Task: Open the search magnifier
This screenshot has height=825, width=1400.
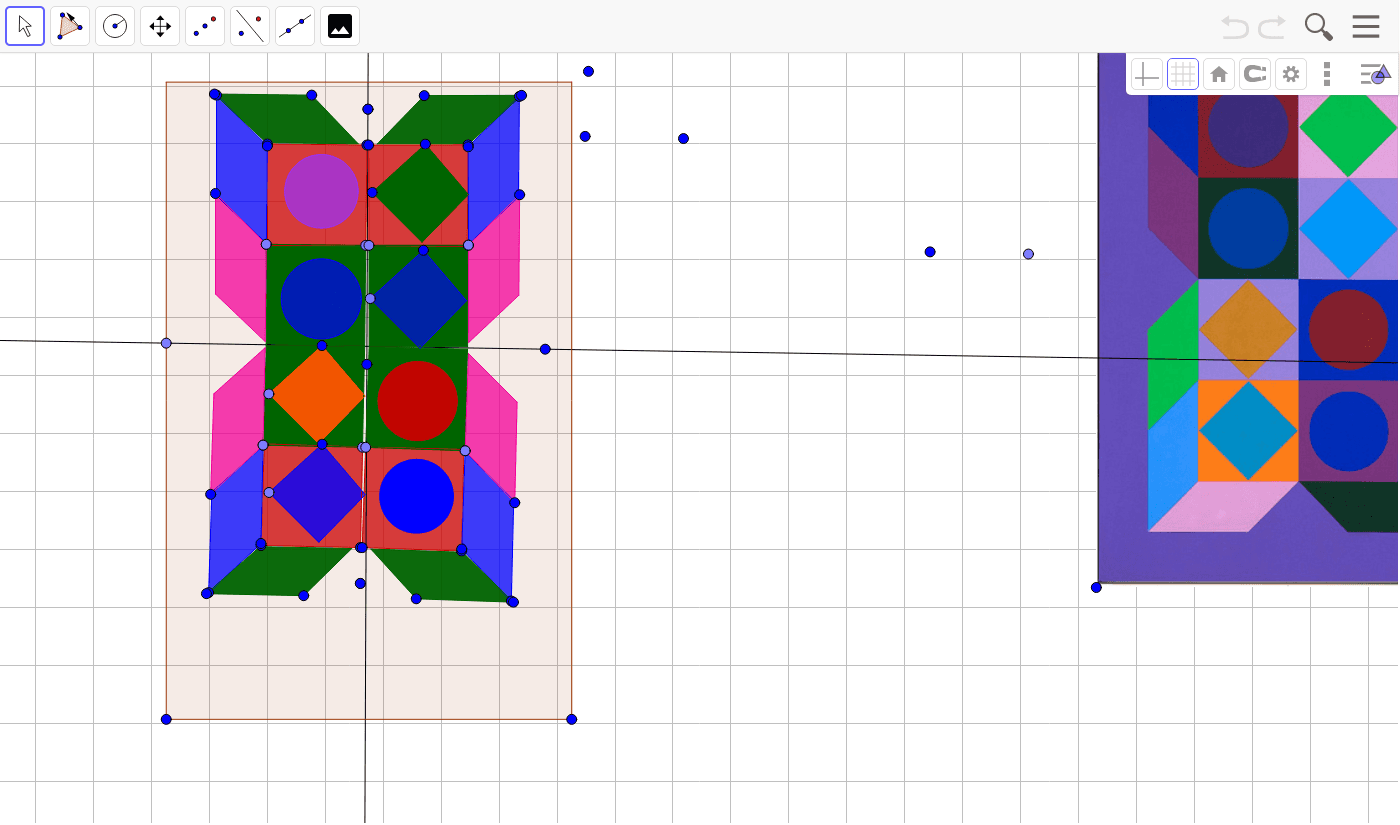Action: 1318,27
